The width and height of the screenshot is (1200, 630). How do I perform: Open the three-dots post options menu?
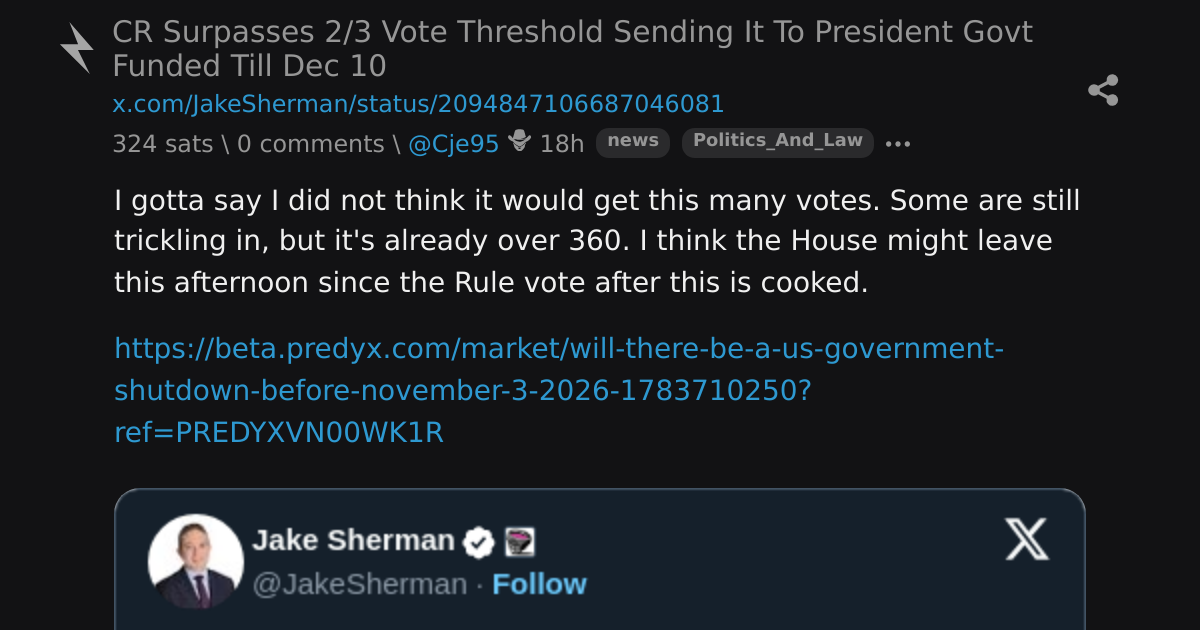[898, 144]
